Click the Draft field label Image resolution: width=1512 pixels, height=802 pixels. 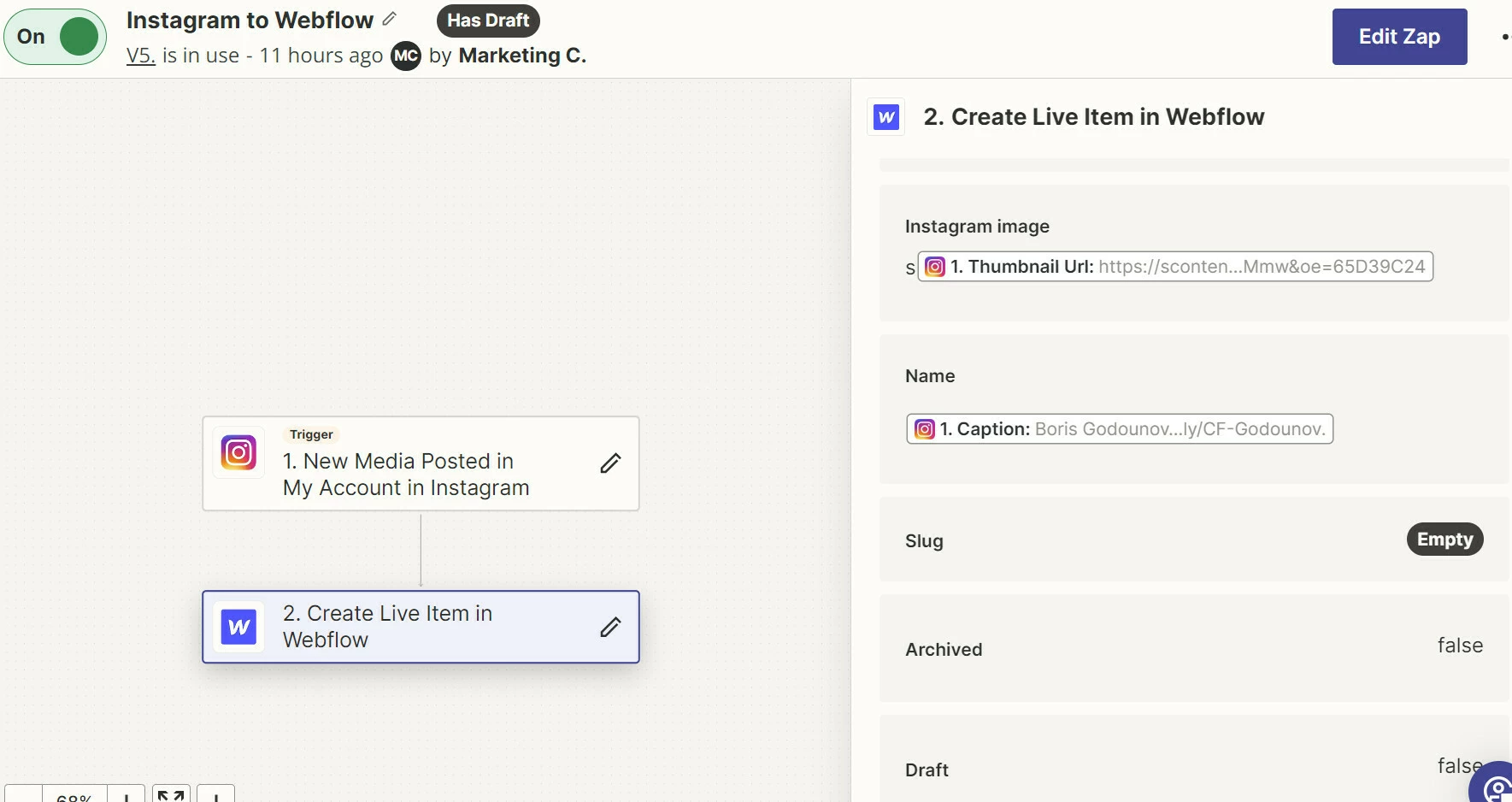(927, 770)
